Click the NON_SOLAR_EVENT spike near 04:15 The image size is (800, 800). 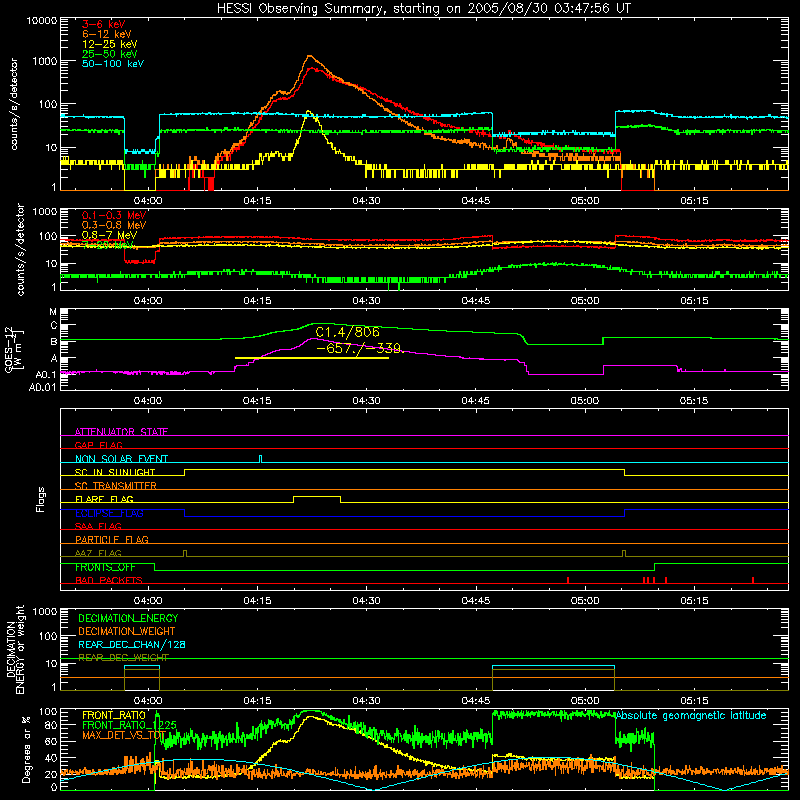(x=261, y=459)
